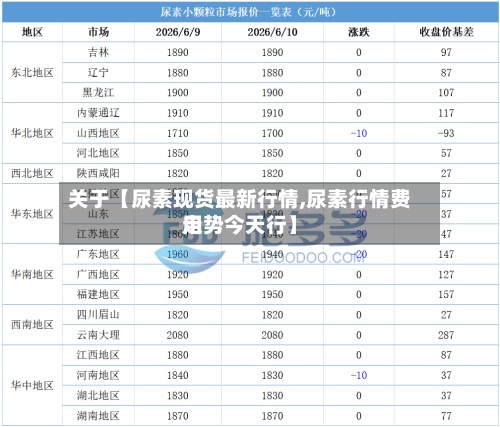Click the 0 change for 陕西咸阳
The width and height of the screenshot is (500, 427).
(x=359, y=174)
